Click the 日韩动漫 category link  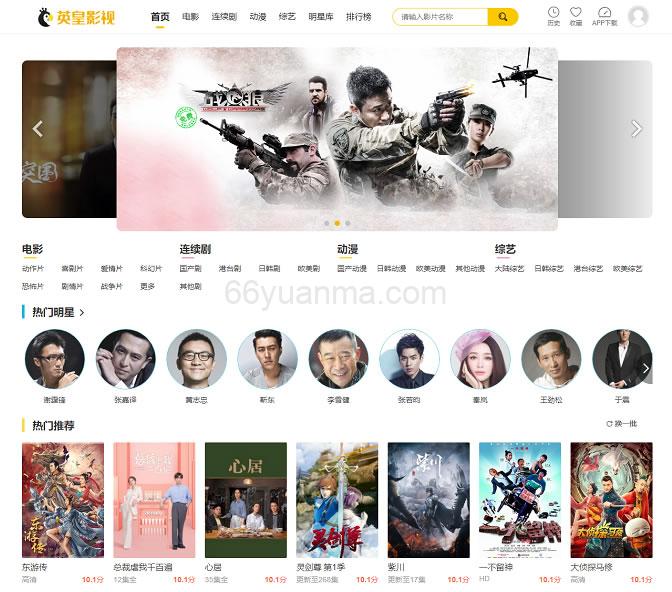[391, 269]
